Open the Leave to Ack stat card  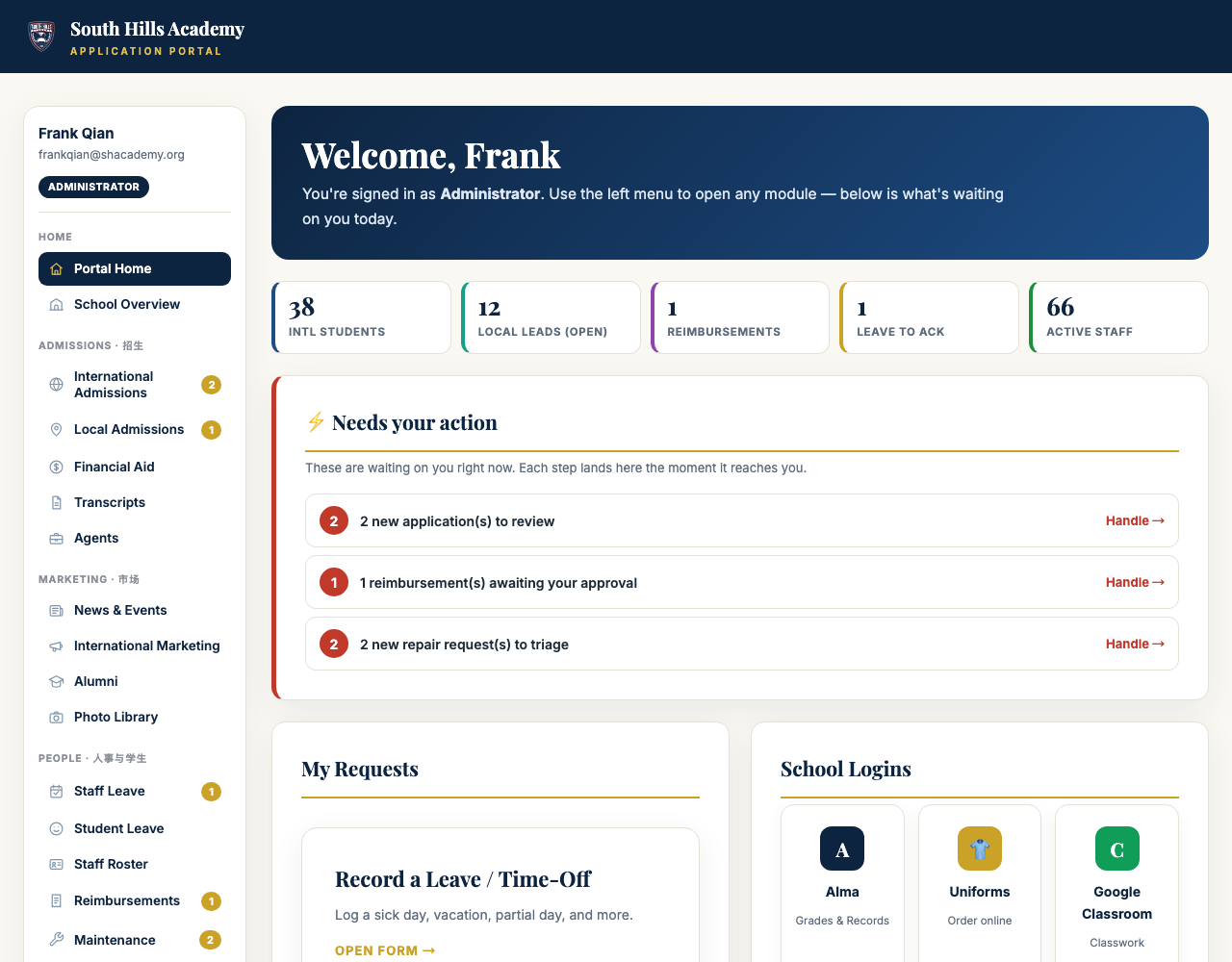click(929, 317)
